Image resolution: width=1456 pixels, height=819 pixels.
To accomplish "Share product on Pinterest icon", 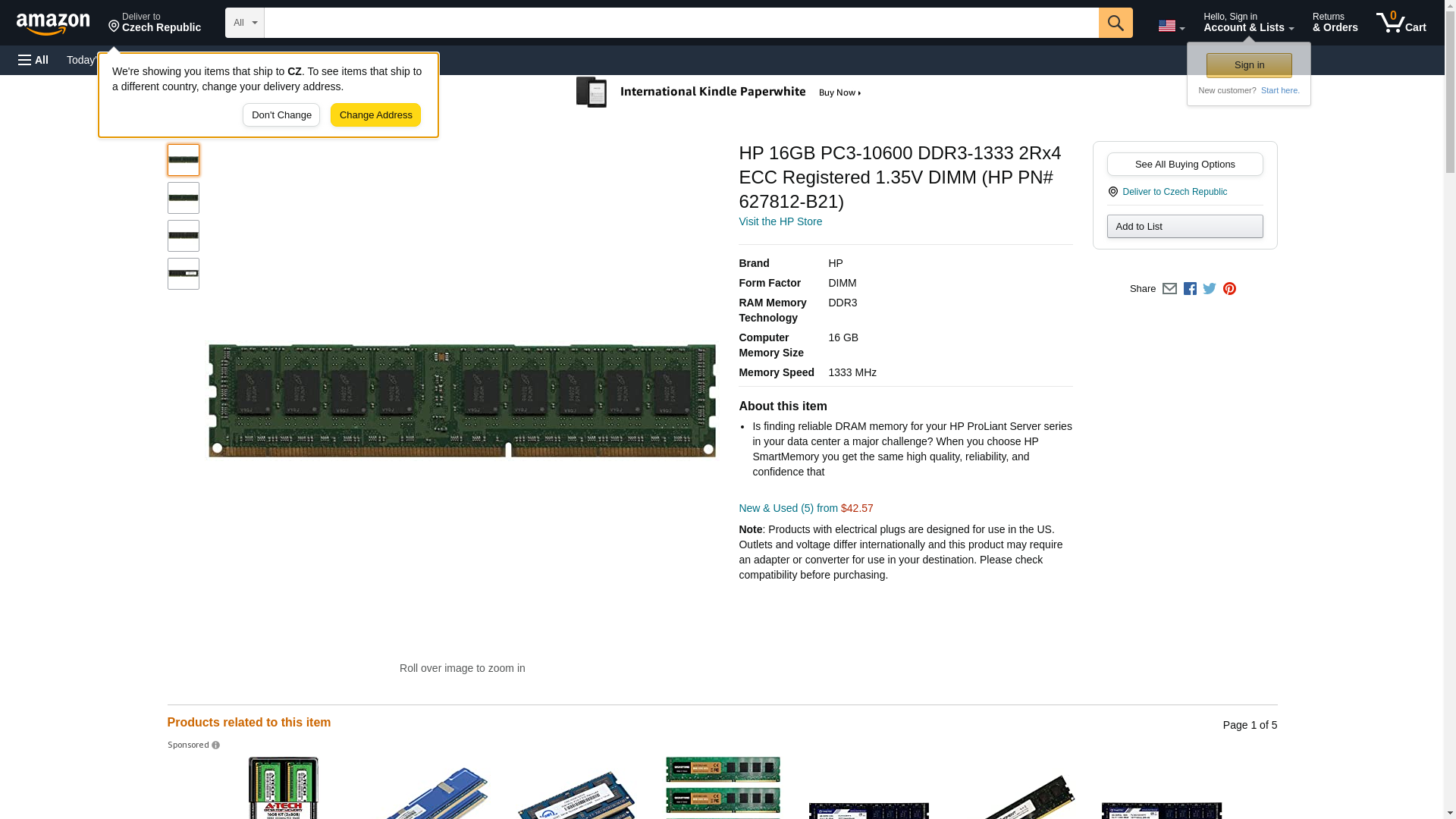I will point(1229,289).
